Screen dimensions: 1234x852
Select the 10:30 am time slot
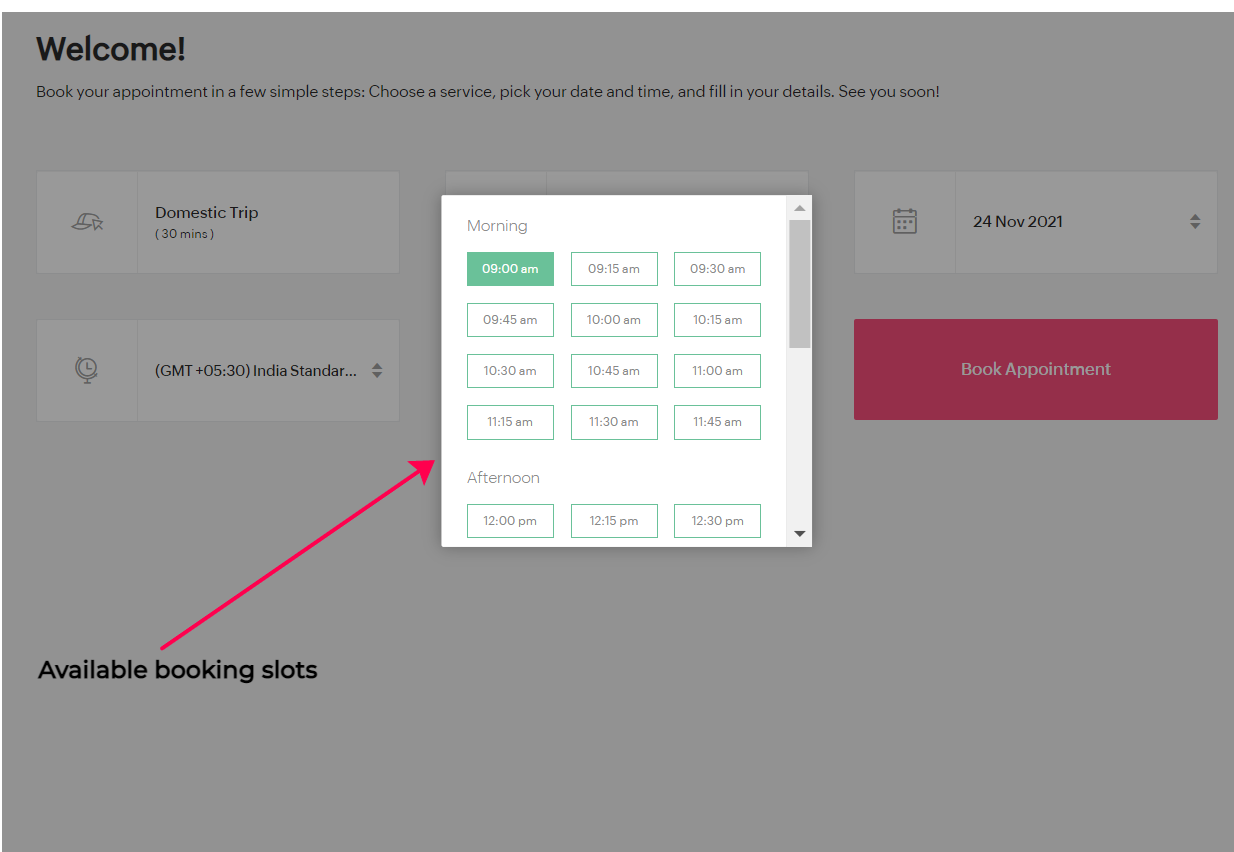tap(510, 371)
